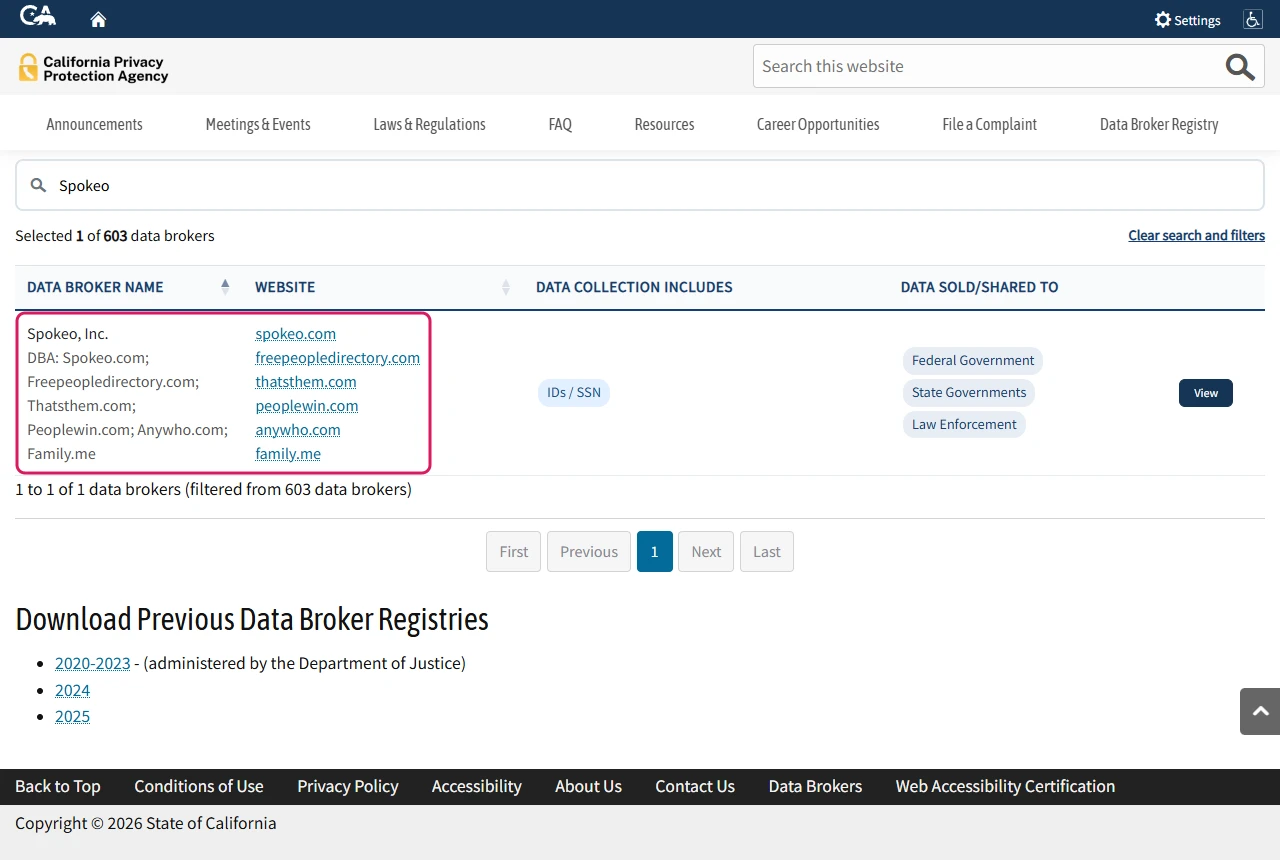Viewport: 1280px width, 860px height.
Task: Click the View button for Spokeo
Action: click(1206, 393)
